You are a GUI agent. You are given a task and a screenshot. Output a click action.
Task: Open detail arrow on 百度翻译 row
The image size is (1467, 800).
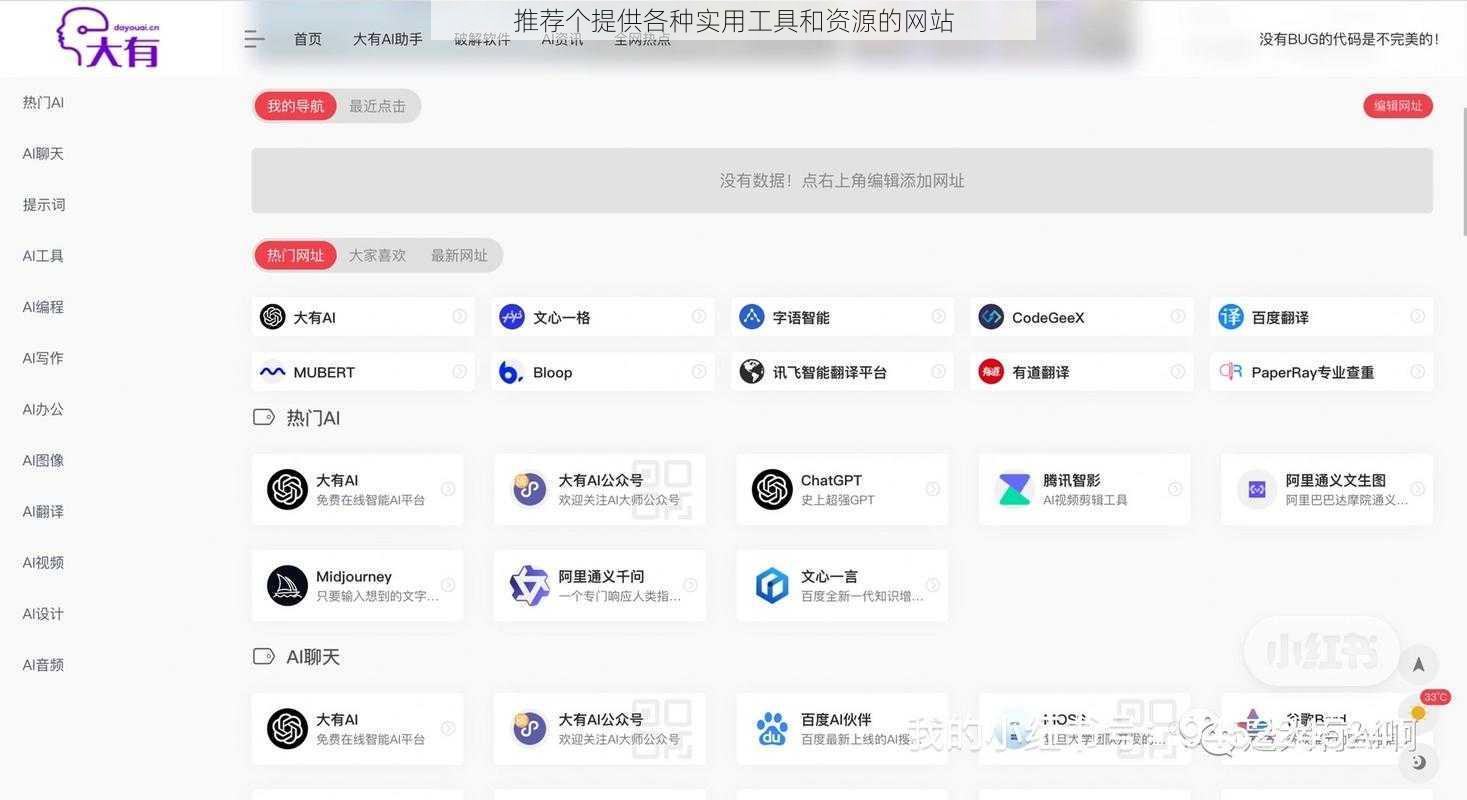pyautogui.click(x=1417, y=317)
